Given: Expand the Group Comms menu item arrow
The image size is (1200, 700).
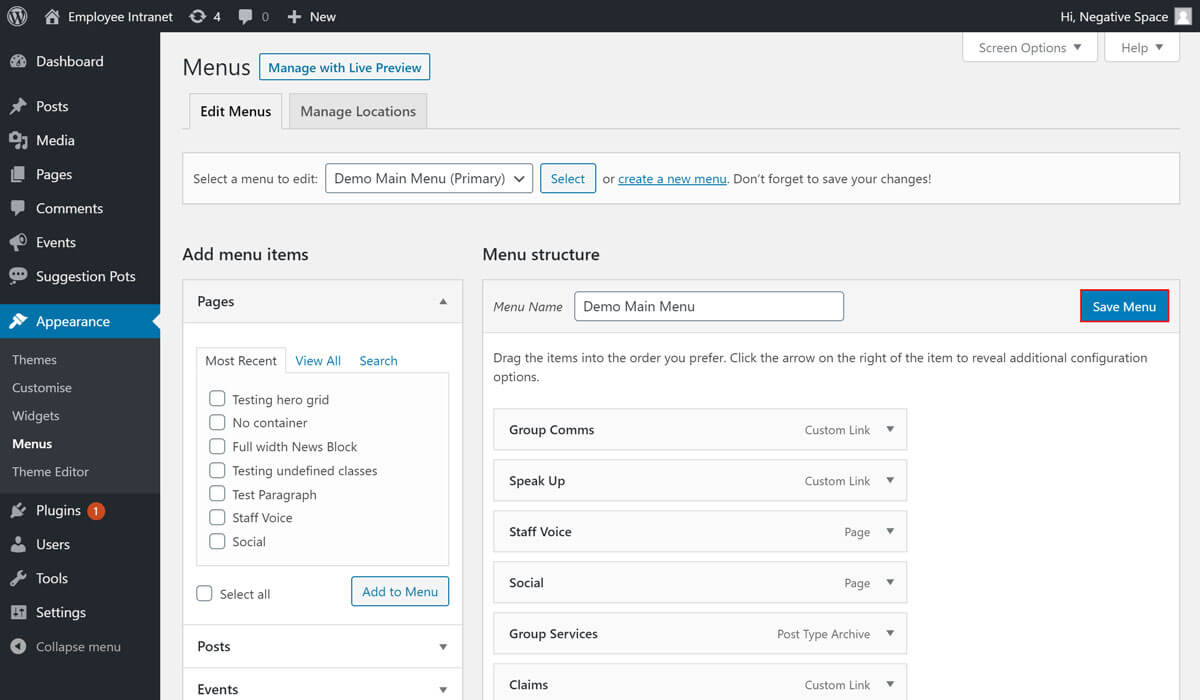Looking at the screenshot, I should click(x=890, y=429).
